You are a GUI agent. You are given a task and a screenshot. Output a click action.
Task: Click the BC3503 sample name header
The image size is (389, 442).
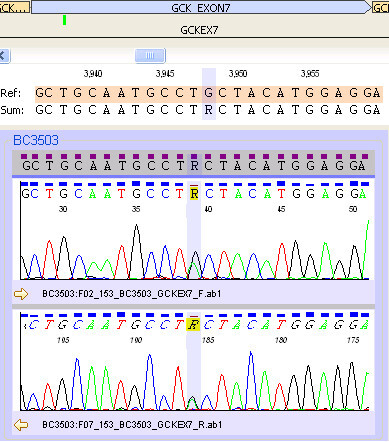pyautogui.click(x=36, y=140)
